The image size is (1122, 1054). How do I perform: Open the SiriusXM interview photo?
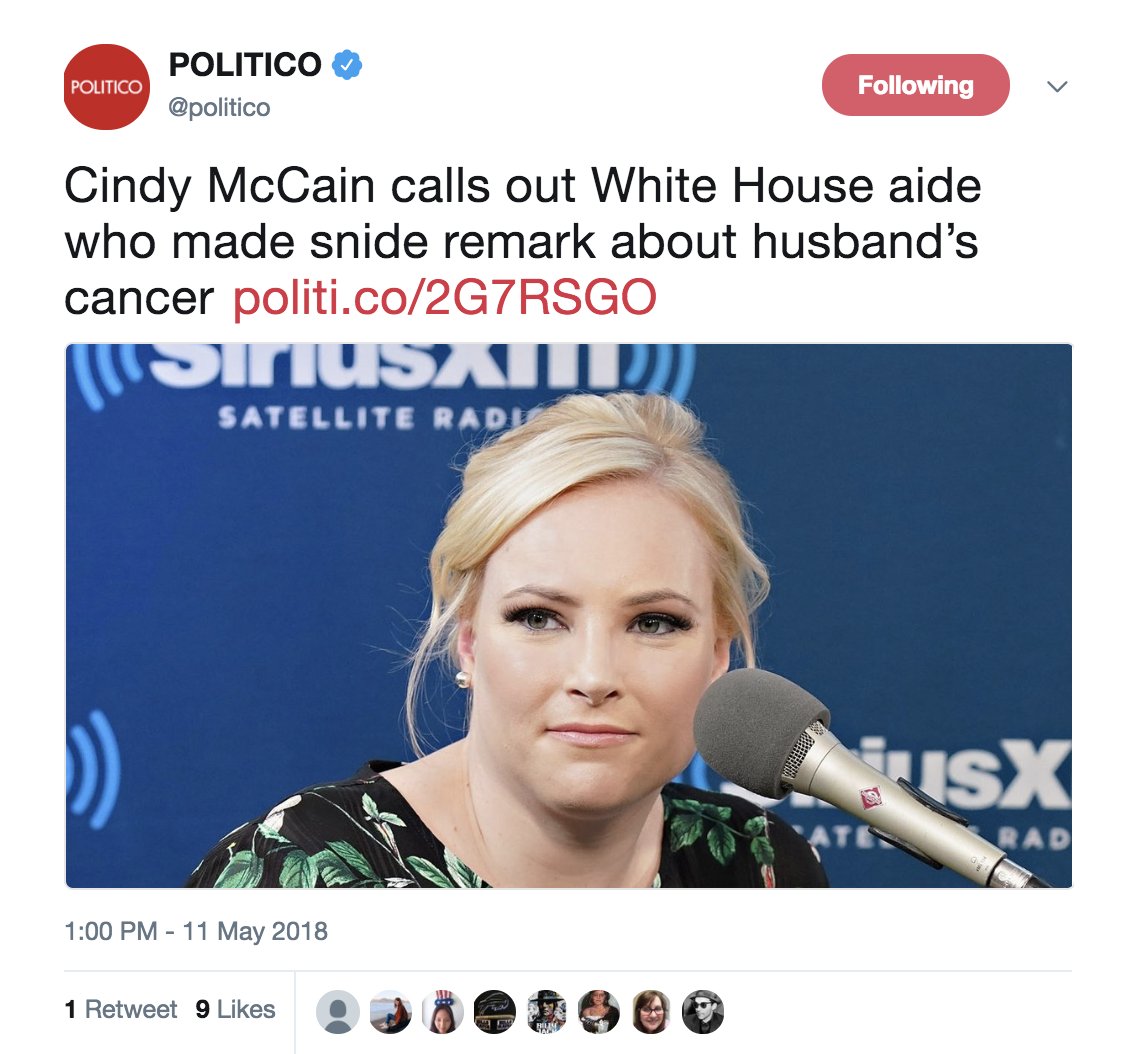point(569,616)
